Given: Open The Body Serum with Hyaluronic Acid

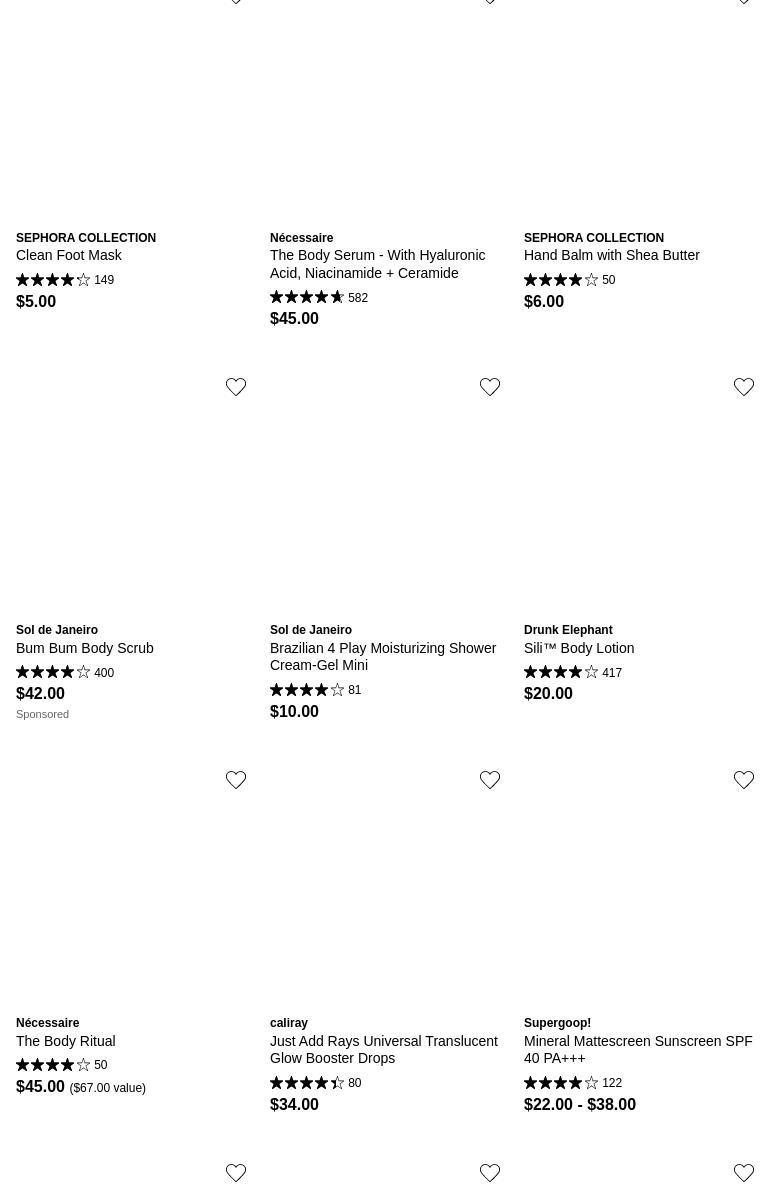Looking at the screenshot, I should (377, 264).
